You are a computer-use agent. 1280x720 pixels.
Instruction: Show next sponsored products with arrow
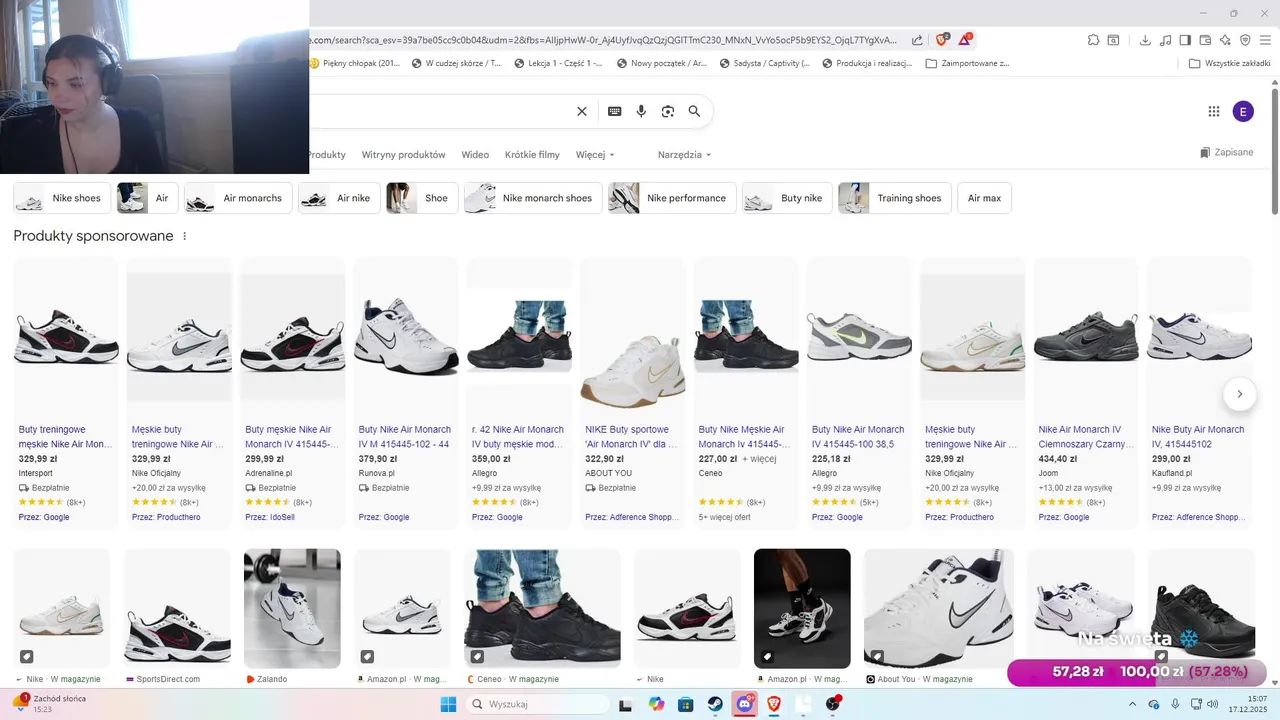[1240, 394]
